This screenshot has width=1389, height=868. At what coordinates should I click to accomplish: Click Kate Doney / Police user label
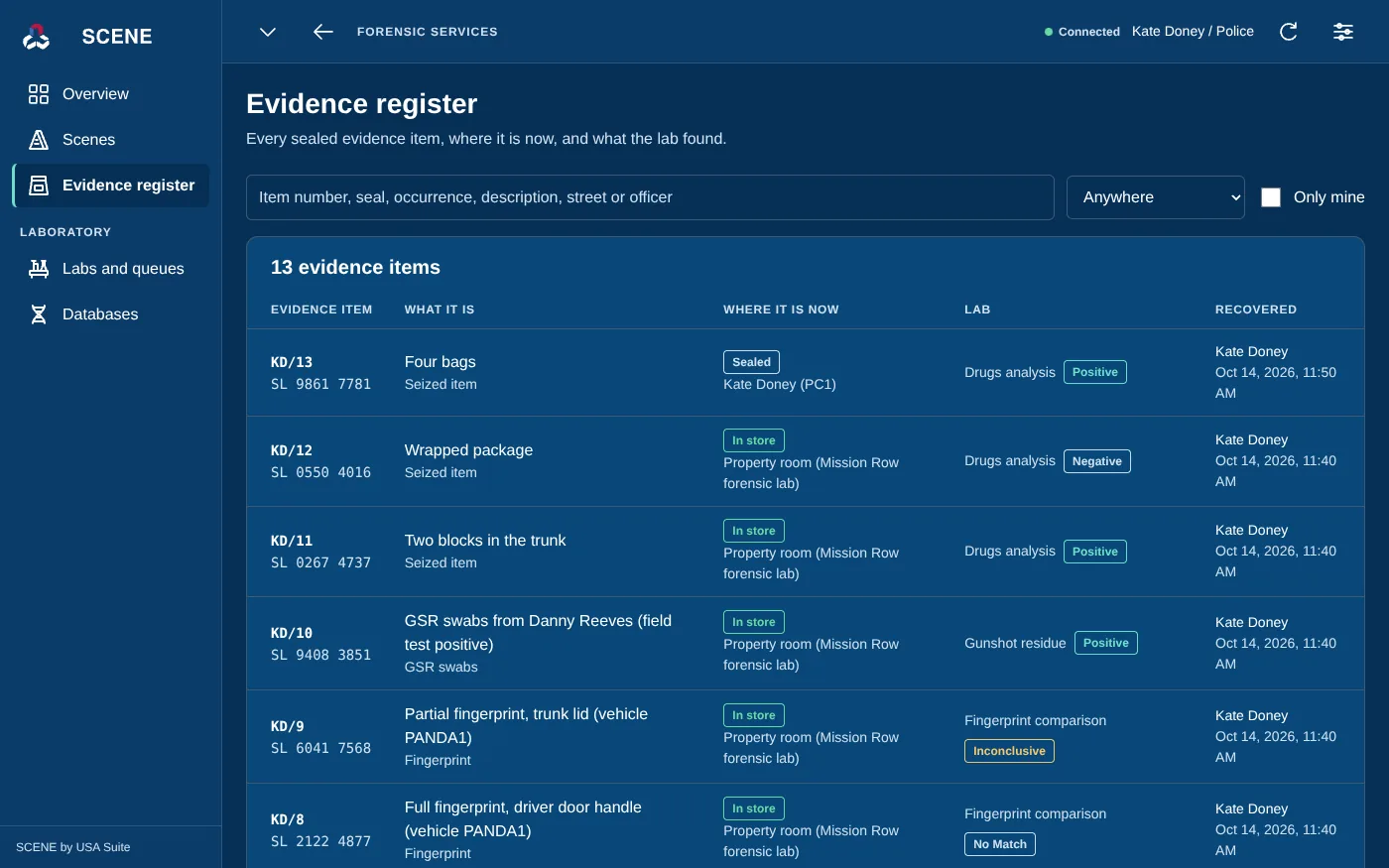tap(1193, 32)
